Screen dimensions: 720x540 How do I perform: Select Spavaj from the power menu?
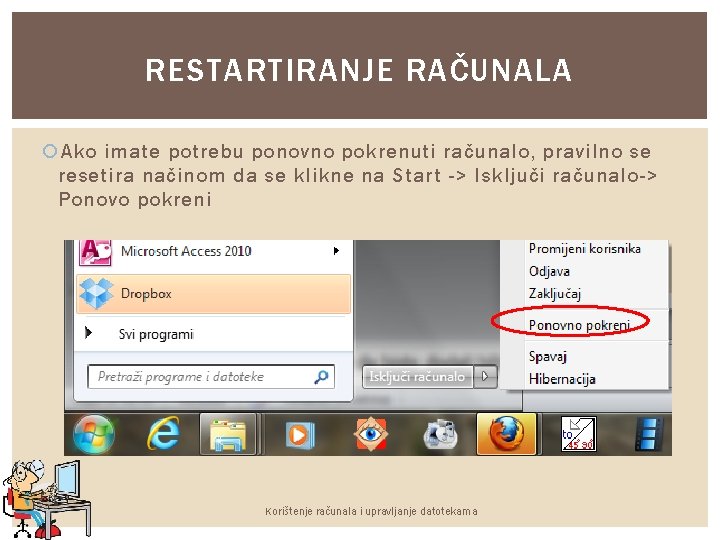click(x=548, y=356)
